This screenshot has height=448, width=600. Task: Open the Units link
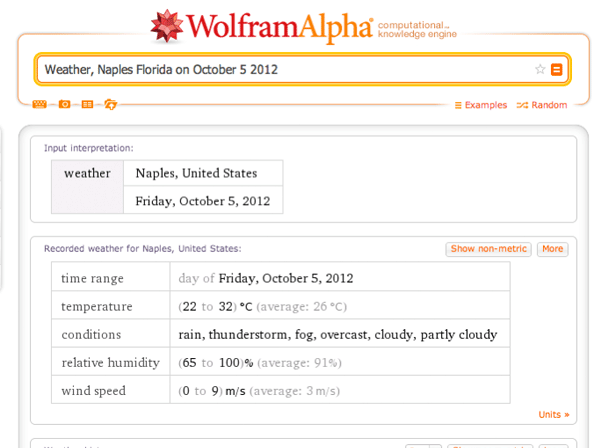tap(554, 415)
